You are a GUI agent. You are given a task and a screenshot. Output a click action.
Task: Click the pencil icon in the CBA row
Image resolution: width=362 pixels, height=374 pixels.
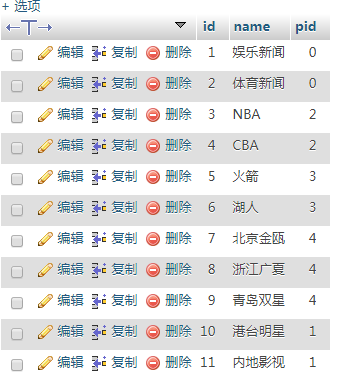coord(45,146)
